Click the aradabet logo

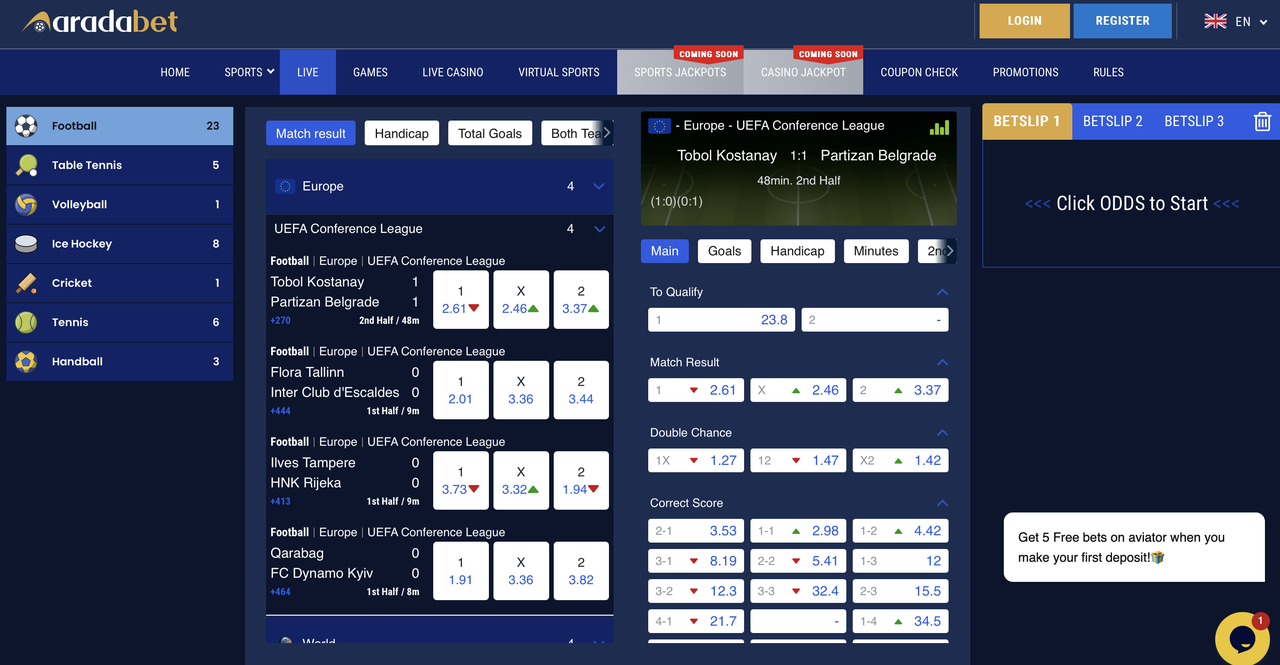pyautogui.click(x=100, y=20)
